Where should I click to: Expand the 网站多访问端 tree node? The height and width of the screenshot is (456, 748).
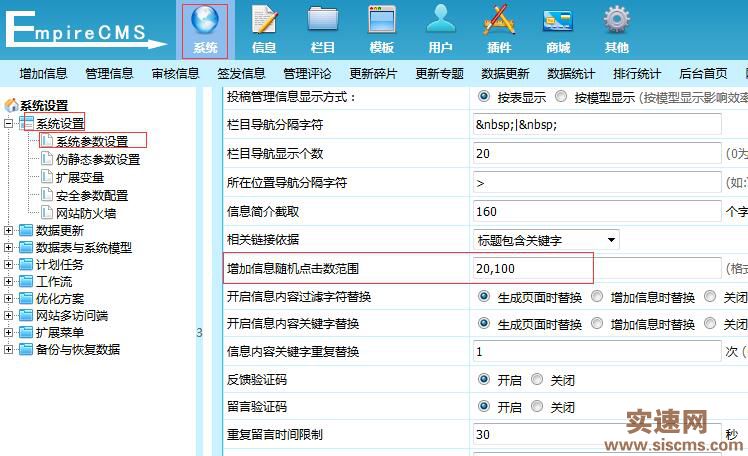[8, 315]
